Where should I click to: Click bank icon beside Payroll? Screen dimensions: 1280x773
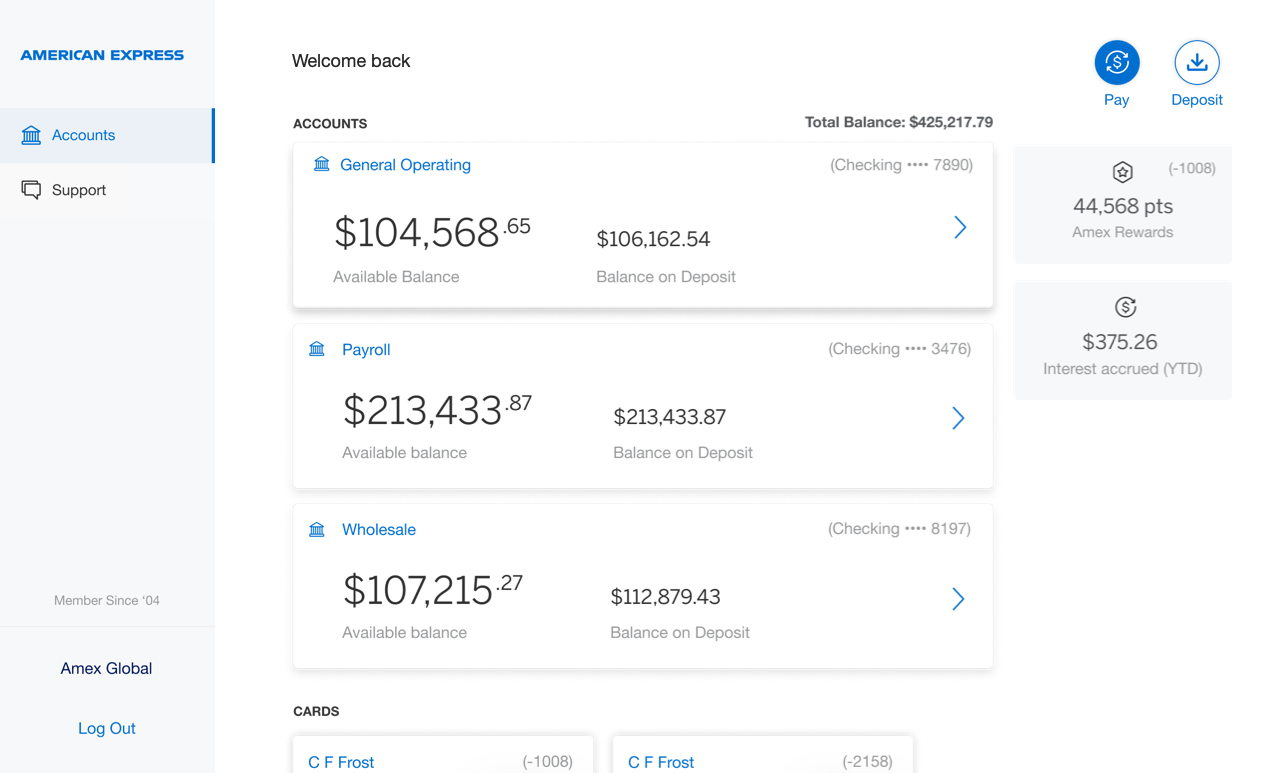point(317,349)
